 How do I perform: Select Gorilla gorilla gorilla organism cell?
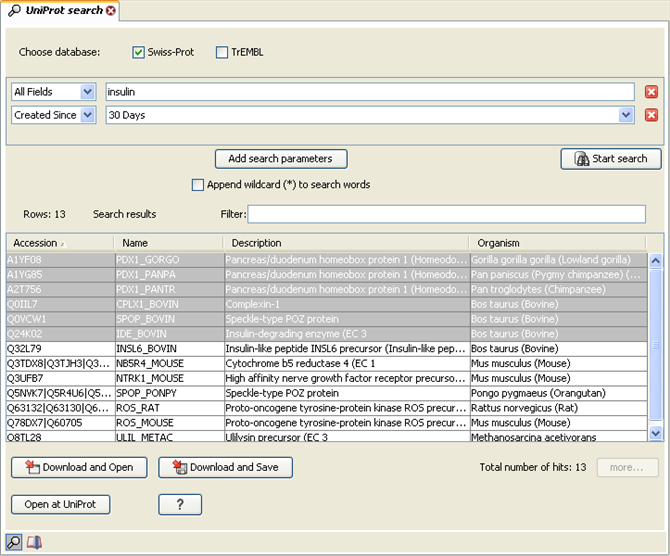tap(558, 260)
